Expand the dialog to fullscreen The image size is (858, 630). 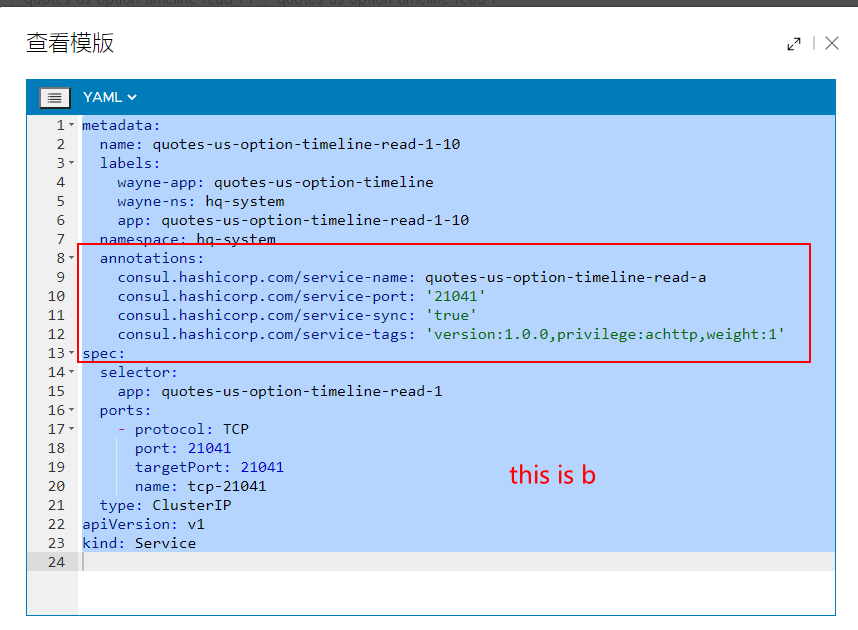794,44
